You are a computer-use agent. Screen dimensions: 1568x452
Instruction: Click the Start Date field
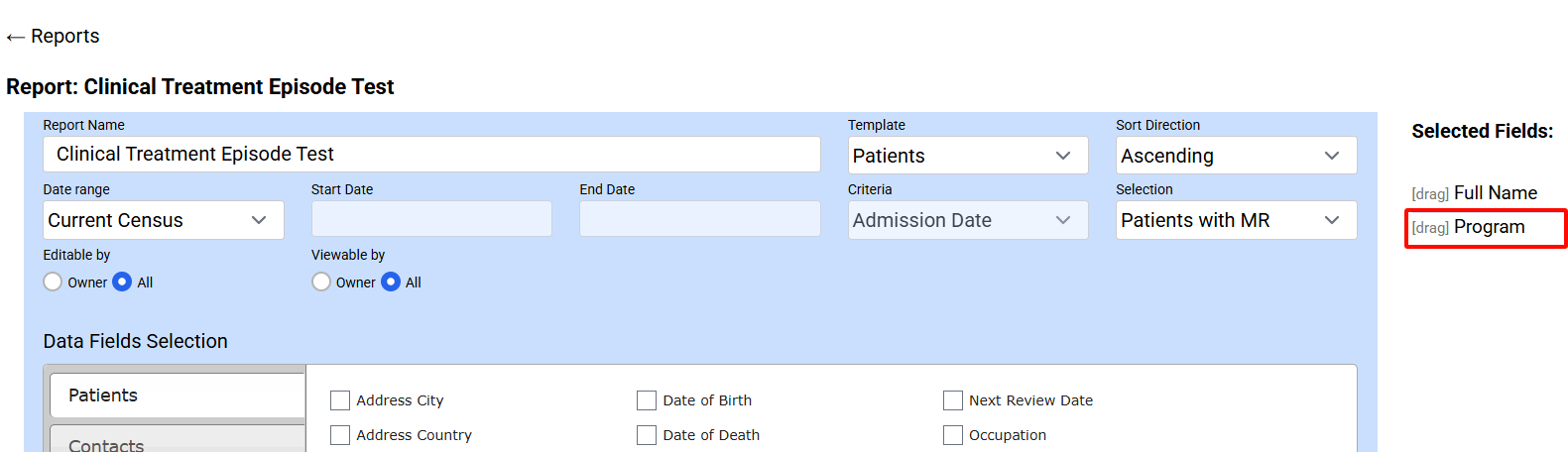(431, 219)
